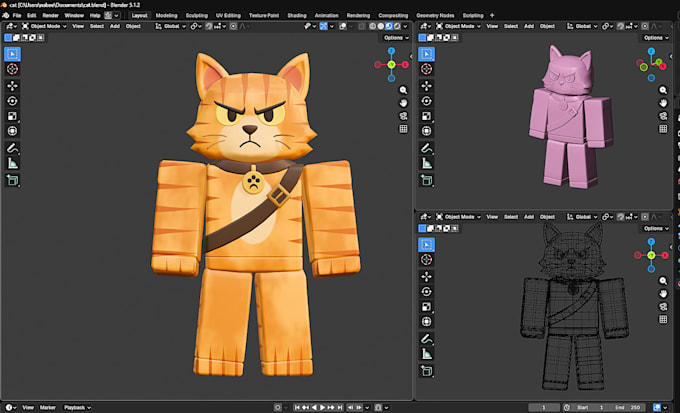Enable wireframe shading in the main viewport
This screenshot has height=413, width=680.
coord(373,26)
